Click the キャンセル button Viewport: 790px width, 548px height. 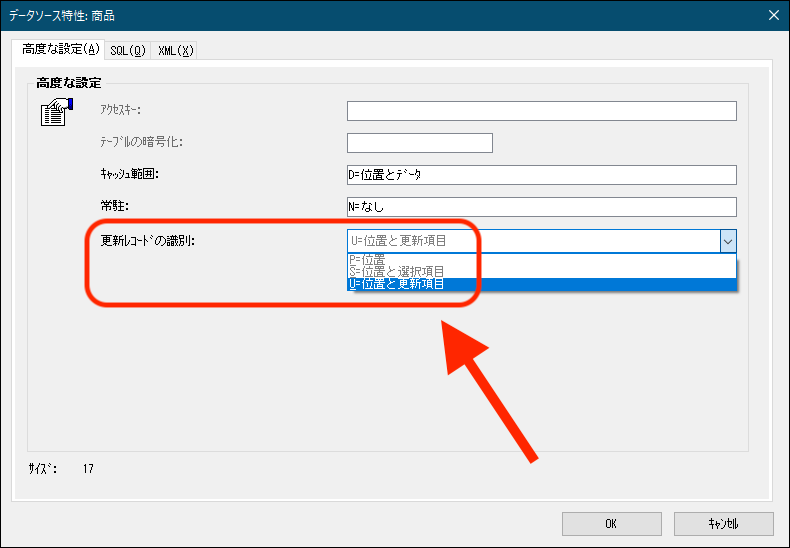coord(723,523)
